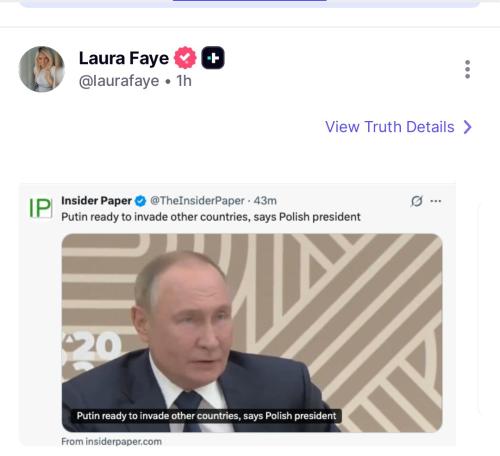Click the red verified badge beside Laura Faye
The width and height of the screenshot is (500, 456).
[185, 58]
